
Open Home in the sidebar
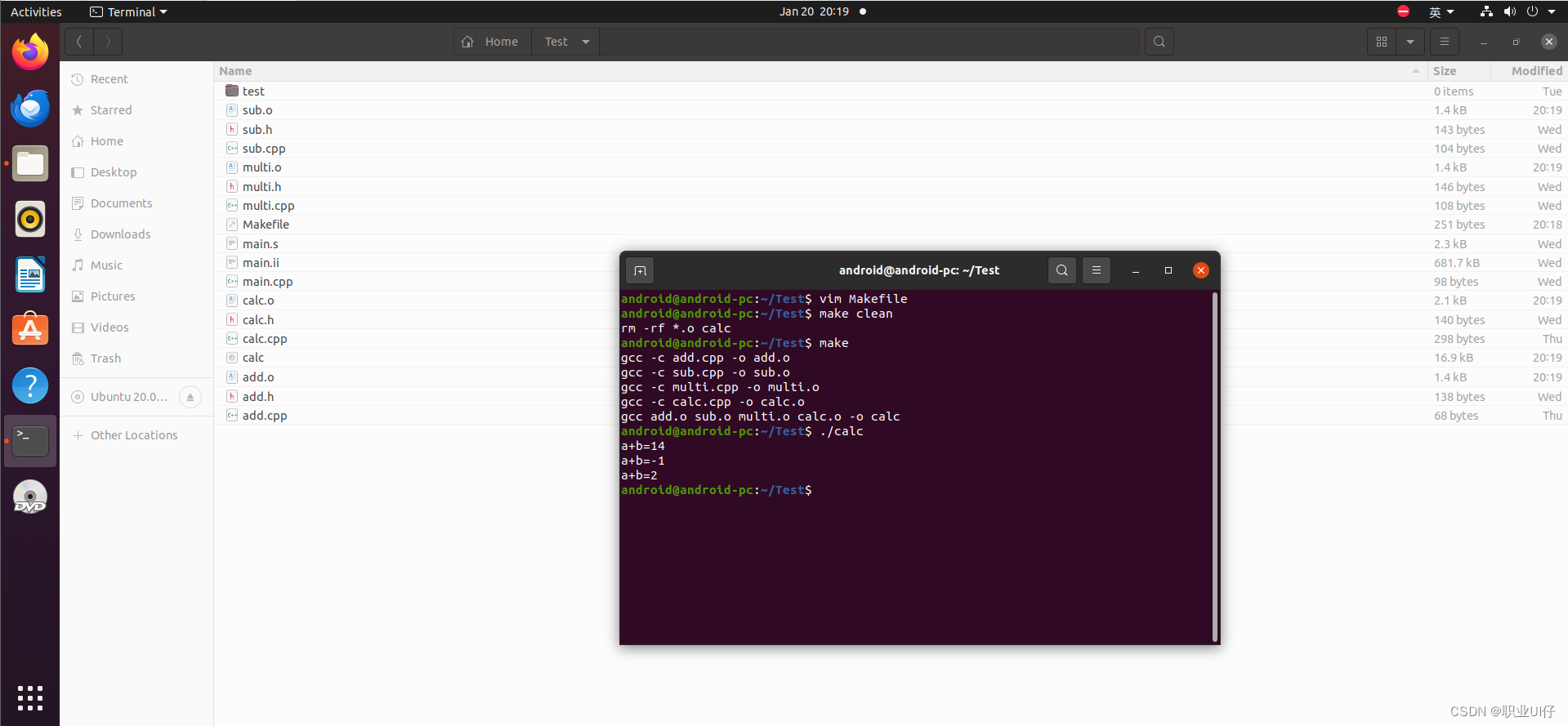(136, 141)
